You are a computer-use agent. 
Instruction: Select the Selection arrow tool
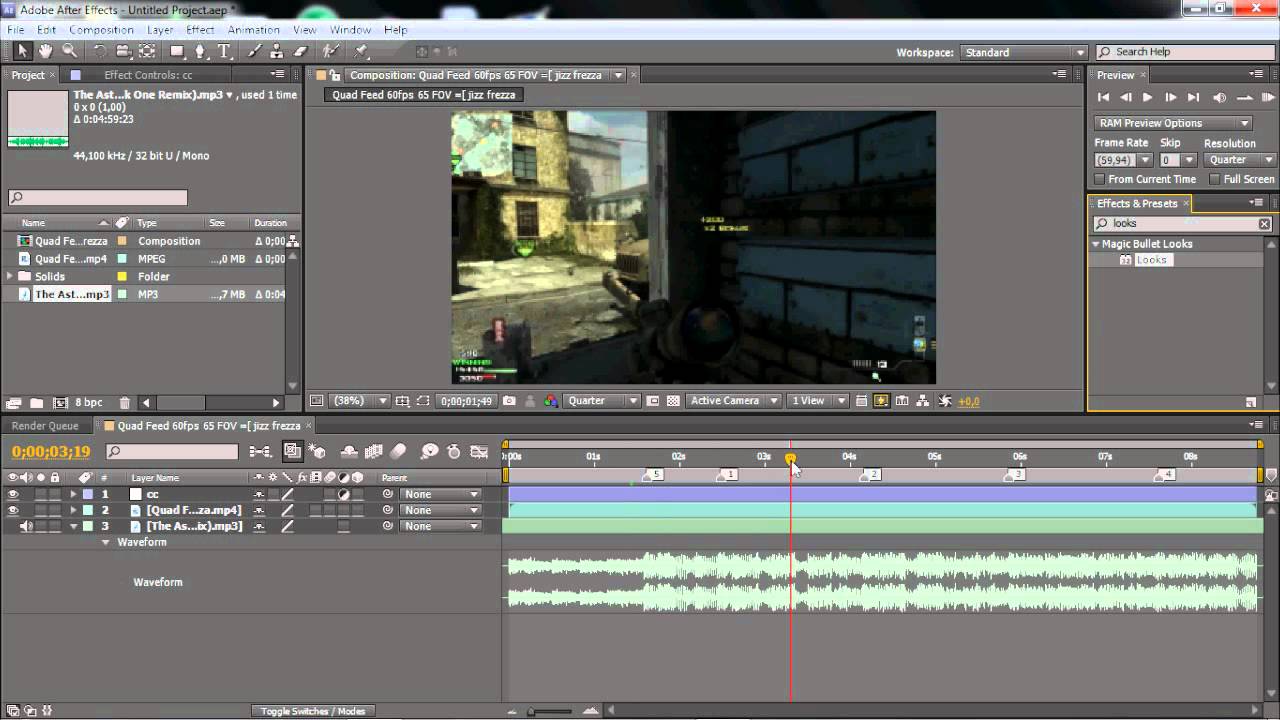tap(23, 51)
